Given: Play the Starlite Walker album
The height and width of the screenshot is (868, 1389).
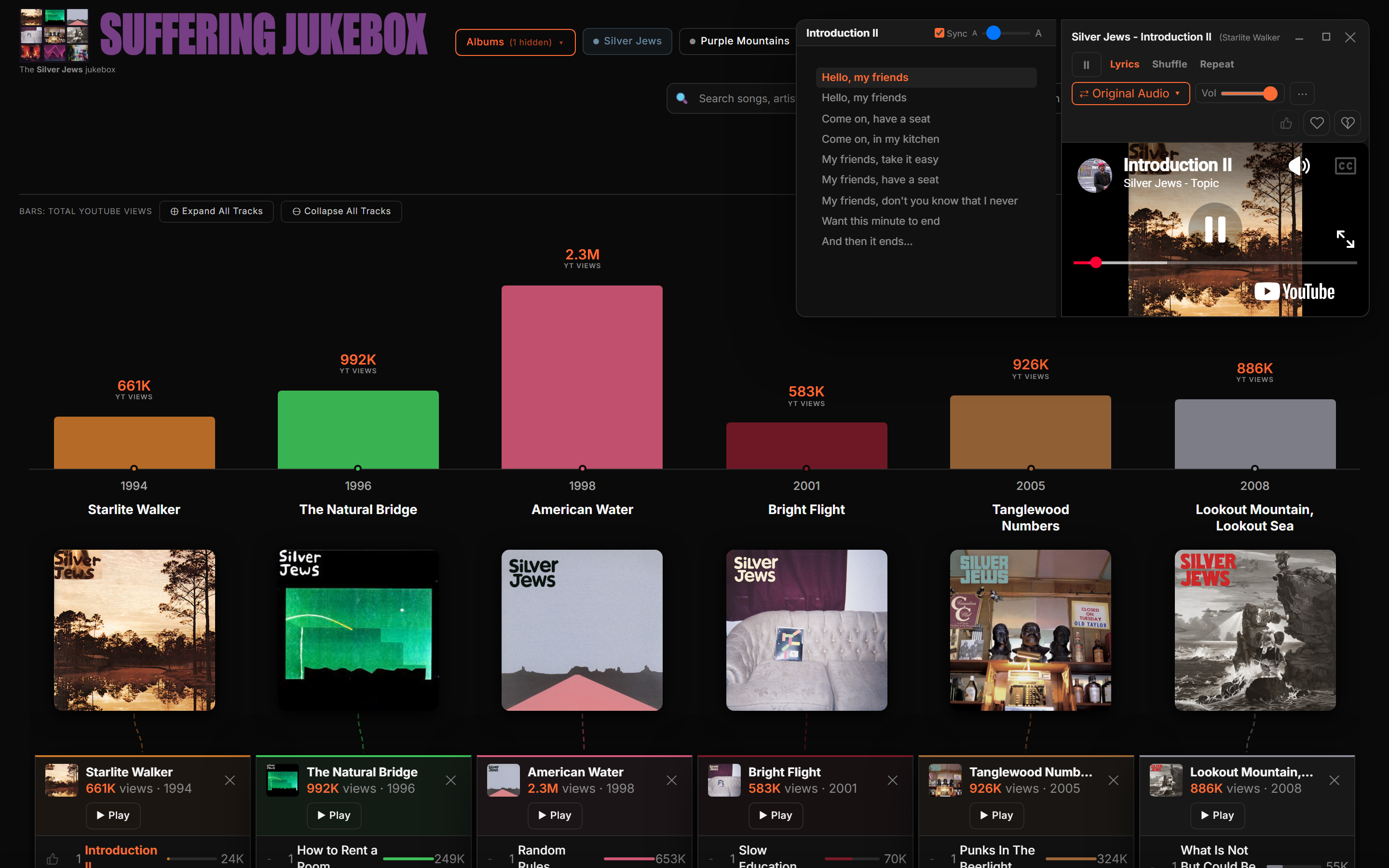Looking at the screenshot, I should 113,815.
